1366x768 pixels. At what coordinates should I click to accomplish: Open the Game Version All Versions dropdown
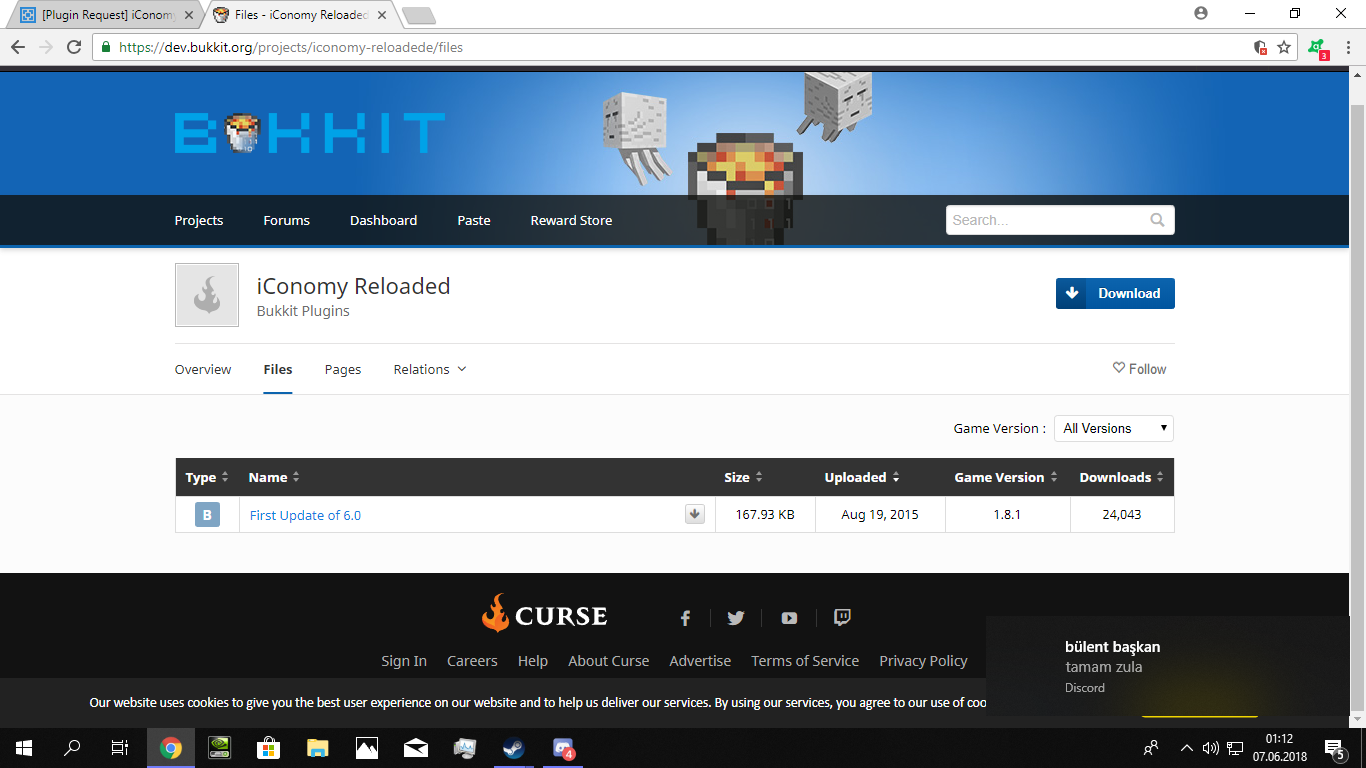(1115, 428)
